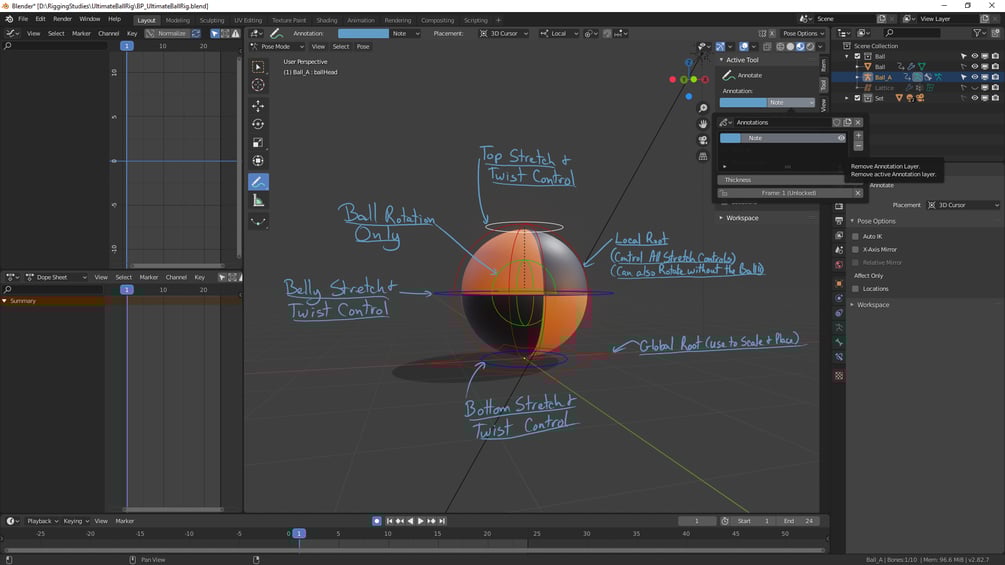1005x565 pixels.
Task: Click the Note layer color swatch in Annotations
Action: [x=730, y=138]
